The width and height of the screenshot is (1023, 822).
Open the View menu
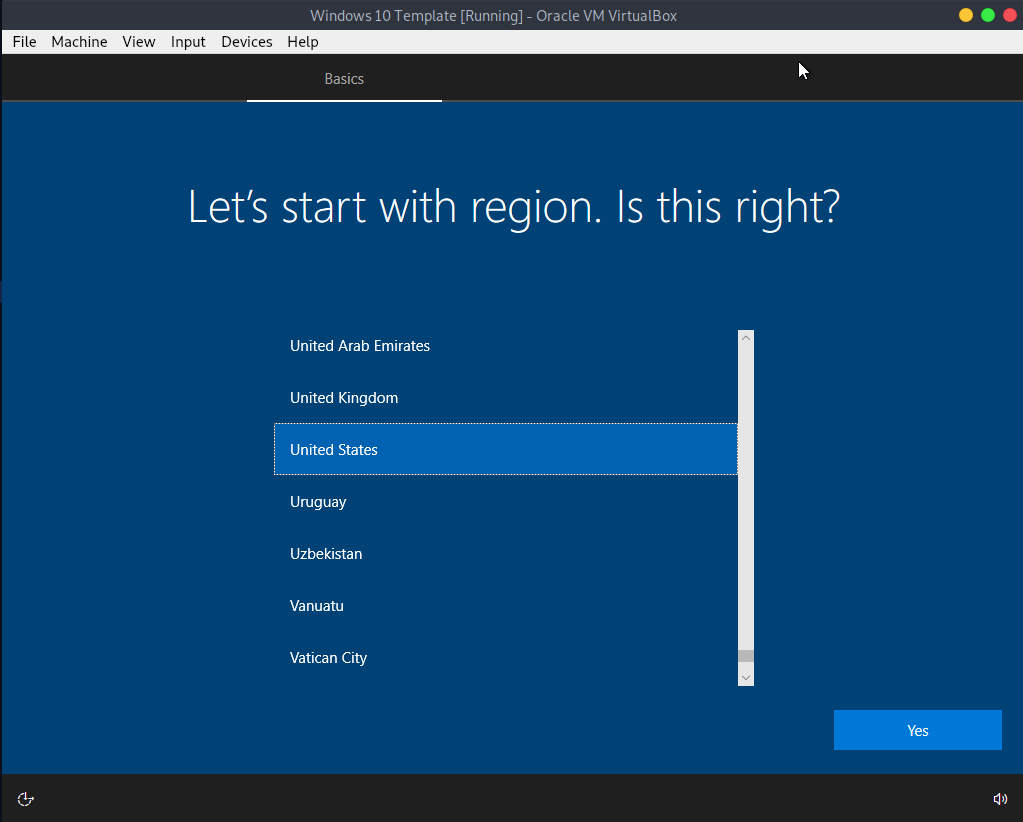pos(138,42)
